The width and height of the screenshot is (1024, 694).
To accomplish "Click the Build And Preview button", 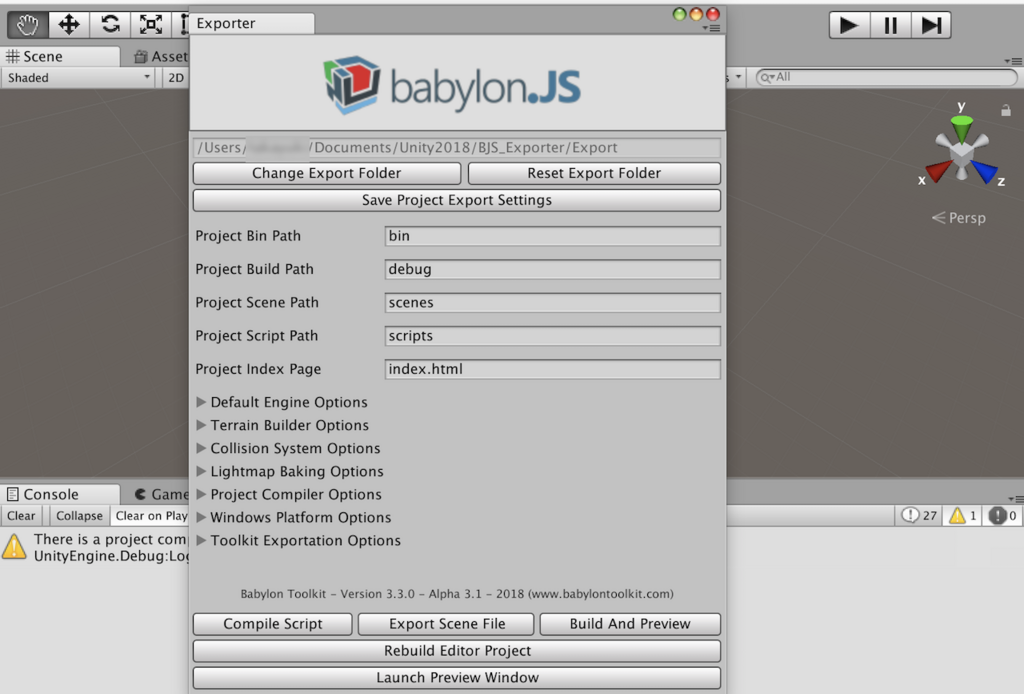I will pos(629,623).
